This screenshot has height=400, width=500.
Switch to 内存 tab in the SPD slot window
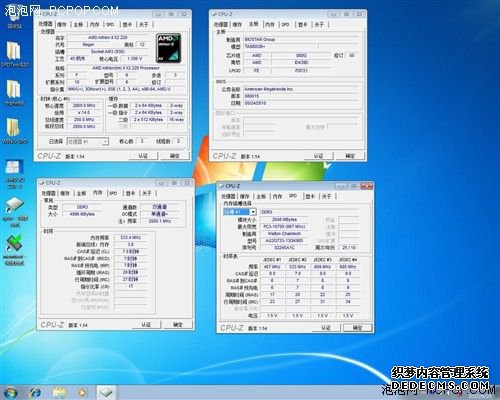pyautogui.click(x=277, y=196)
